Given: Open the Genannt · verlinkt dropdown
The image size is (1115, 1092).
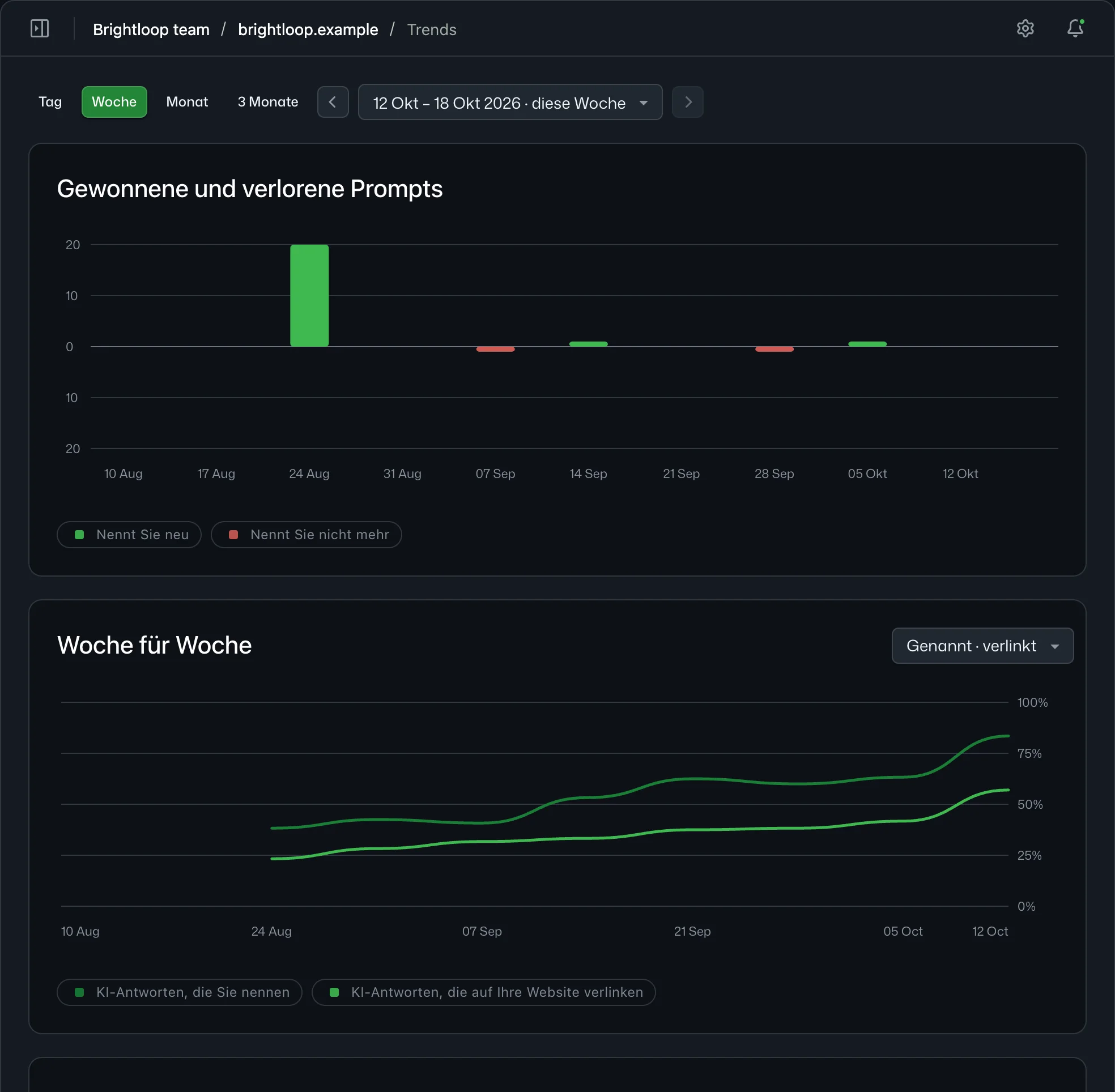Looking at the screenshot, I should 982,646.
